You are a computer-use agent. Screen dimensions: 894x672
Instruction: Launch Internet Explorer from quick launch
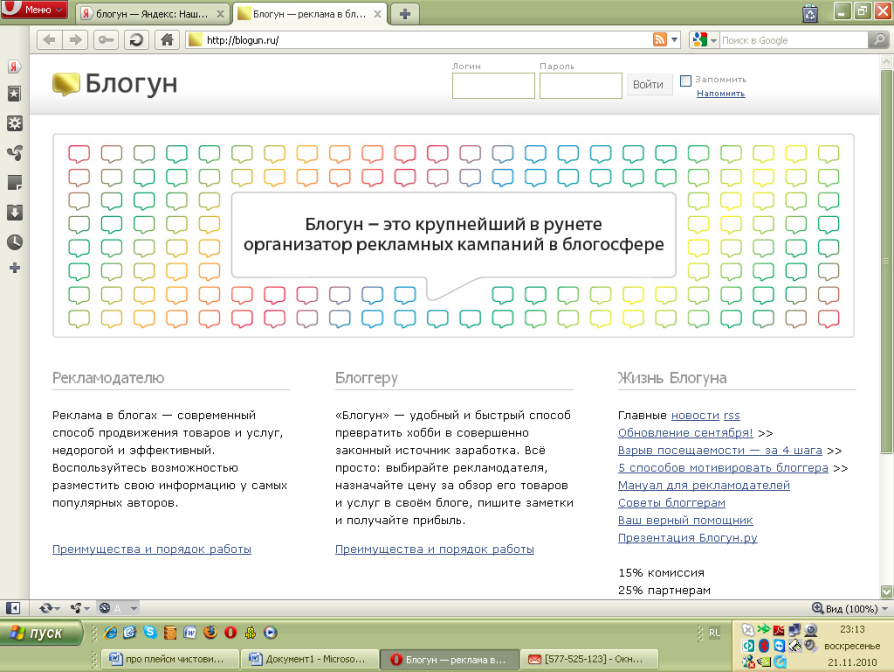tap(111, 632)
